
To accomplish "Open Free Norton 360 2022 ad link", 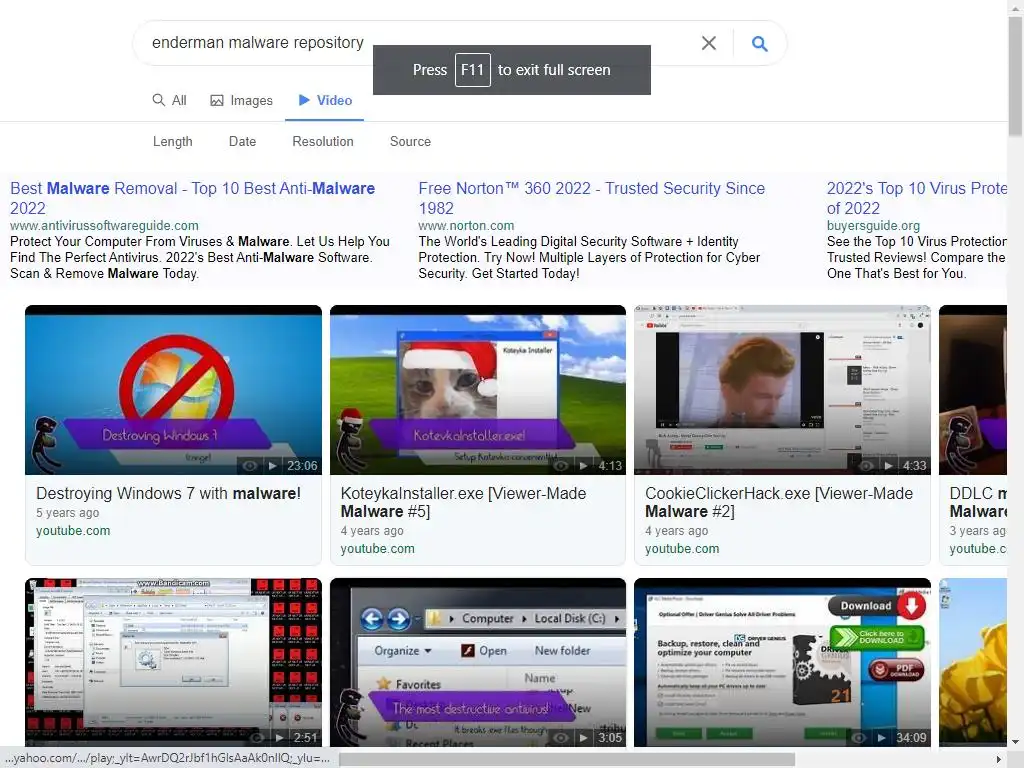I will click(592, 198).
